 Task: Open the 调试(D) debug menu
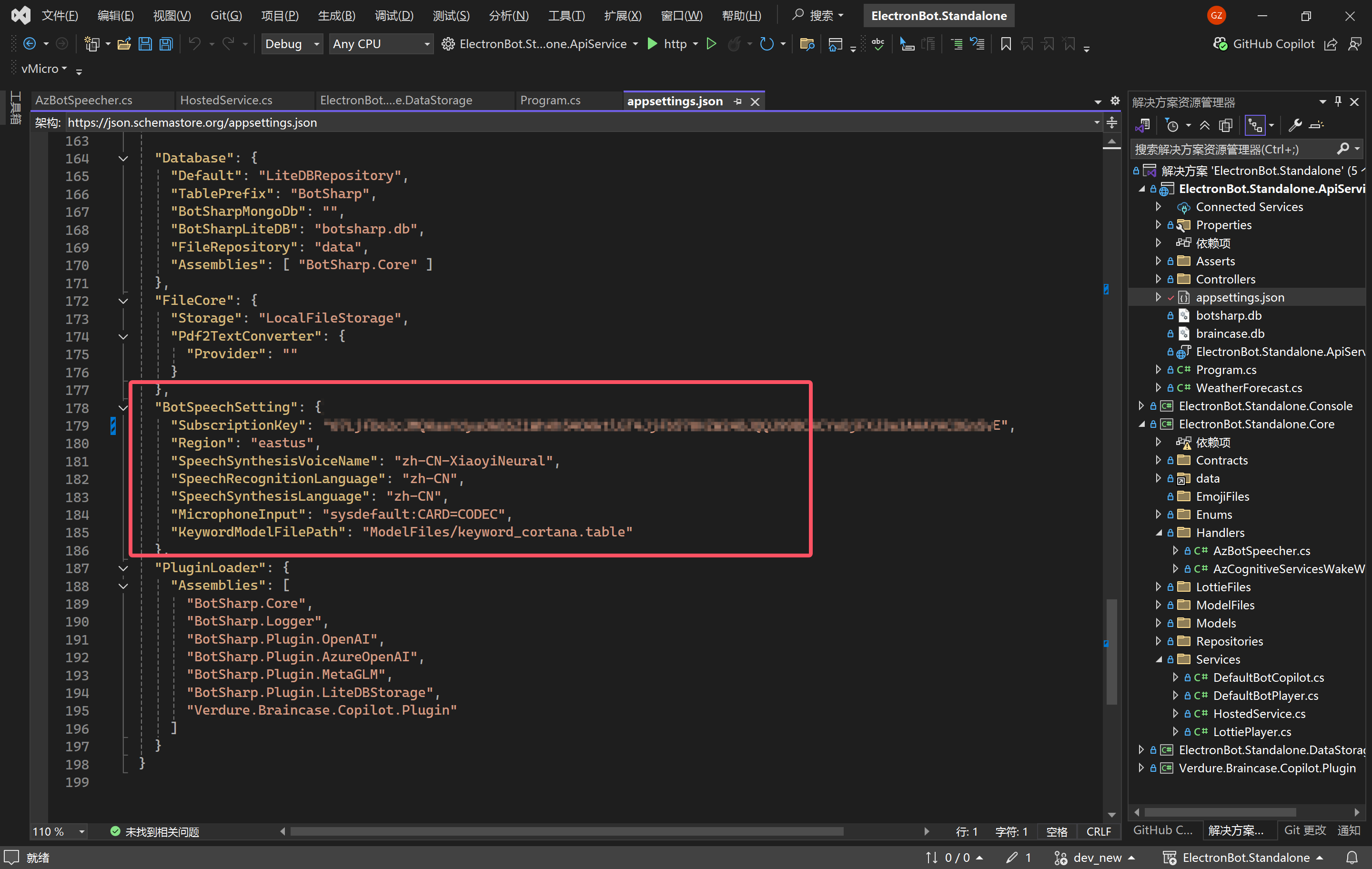(x=393, y=15)
